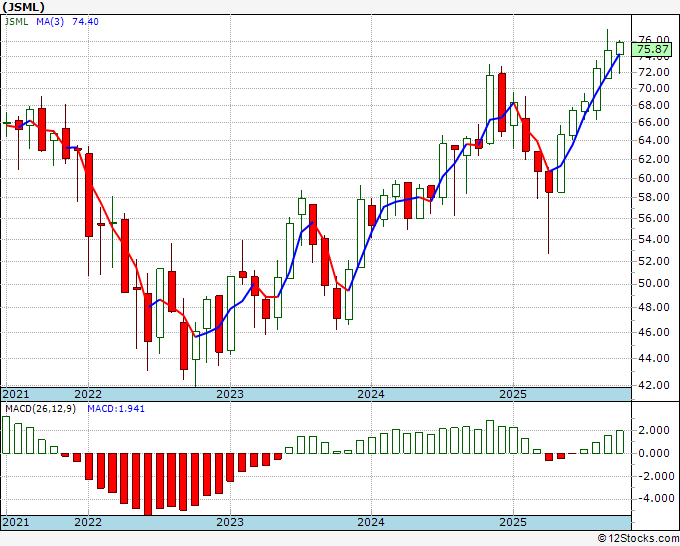Click the 66.00 price axis label
680x546 pixels.
[x=656, y=122]
